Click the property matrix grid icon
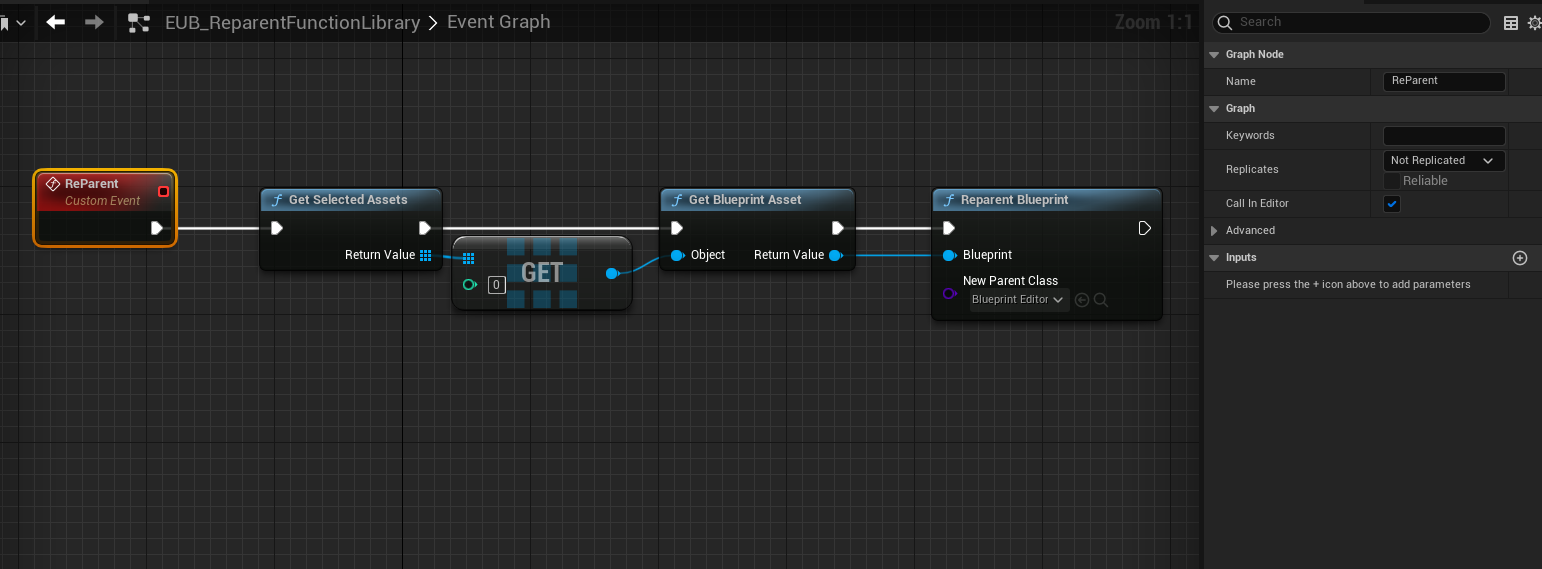1542x569 pixels. coord(1511,22)
